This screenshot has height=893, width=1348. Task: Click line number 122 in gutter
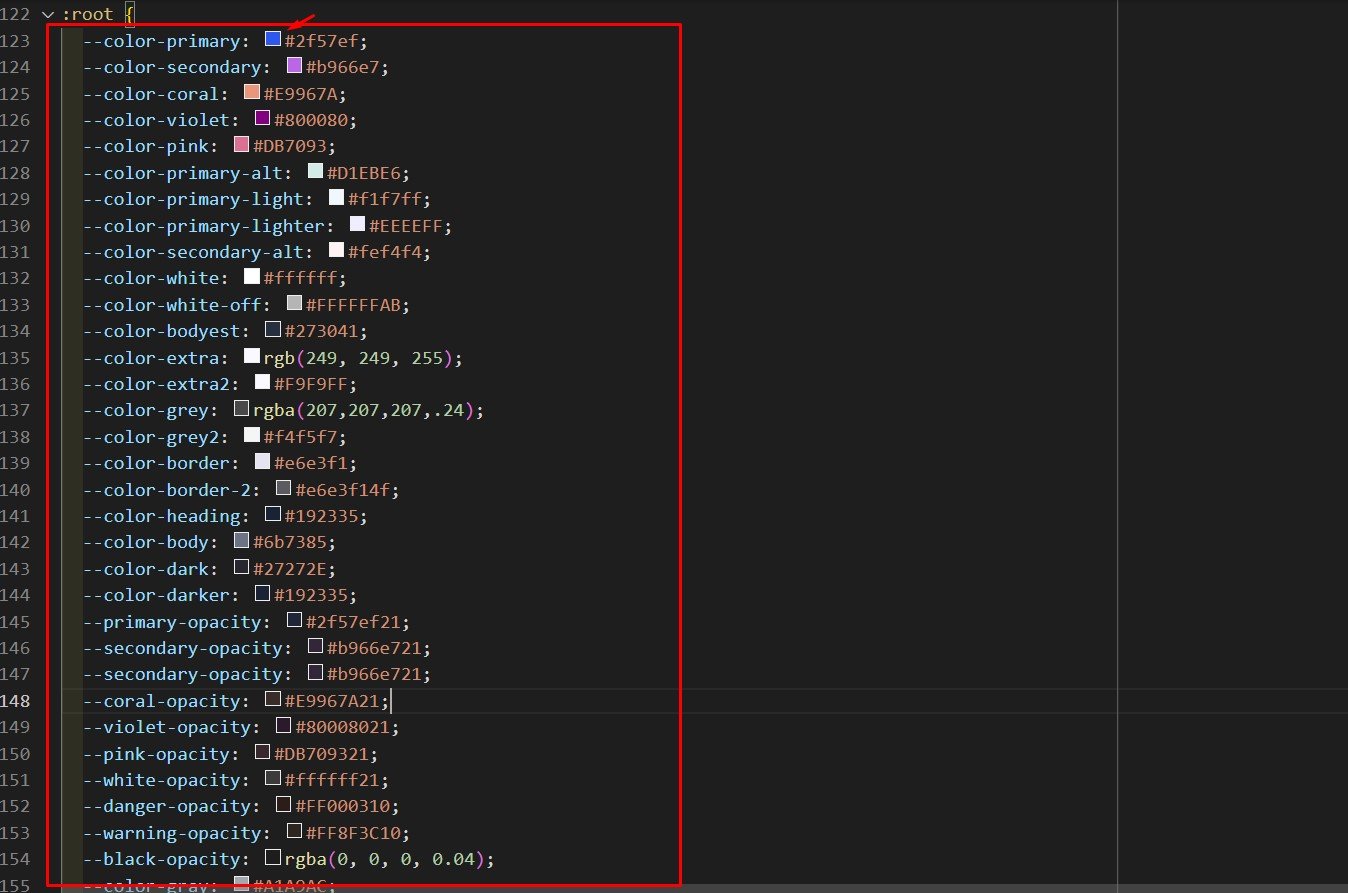[x=16, y=15]
